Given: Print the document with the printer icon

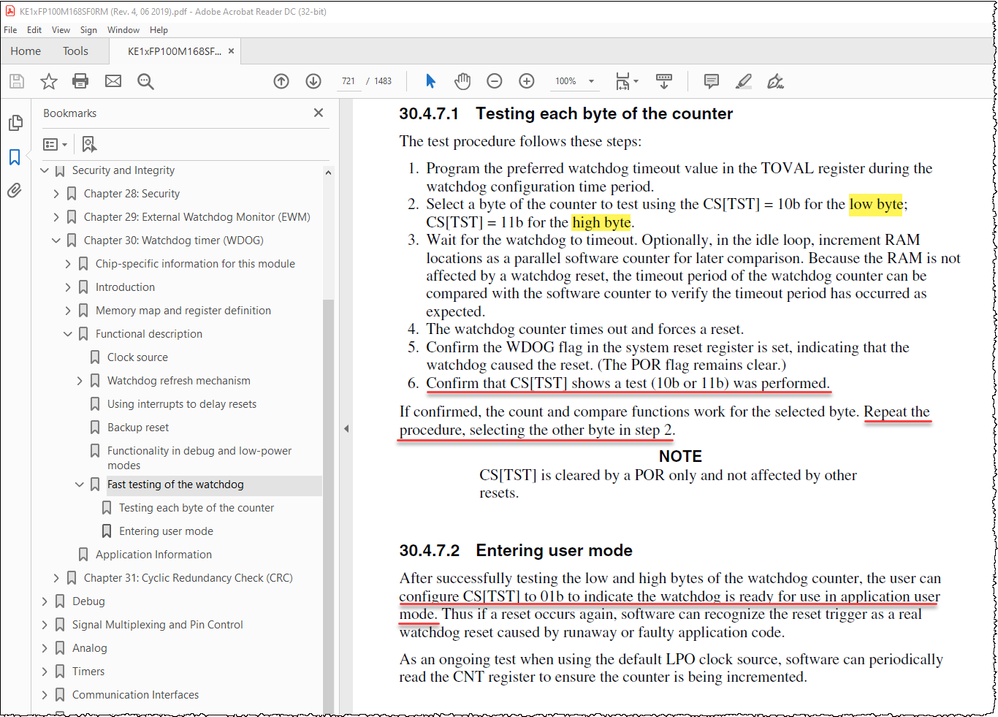Looking at the screenshot, I should 80,81.
